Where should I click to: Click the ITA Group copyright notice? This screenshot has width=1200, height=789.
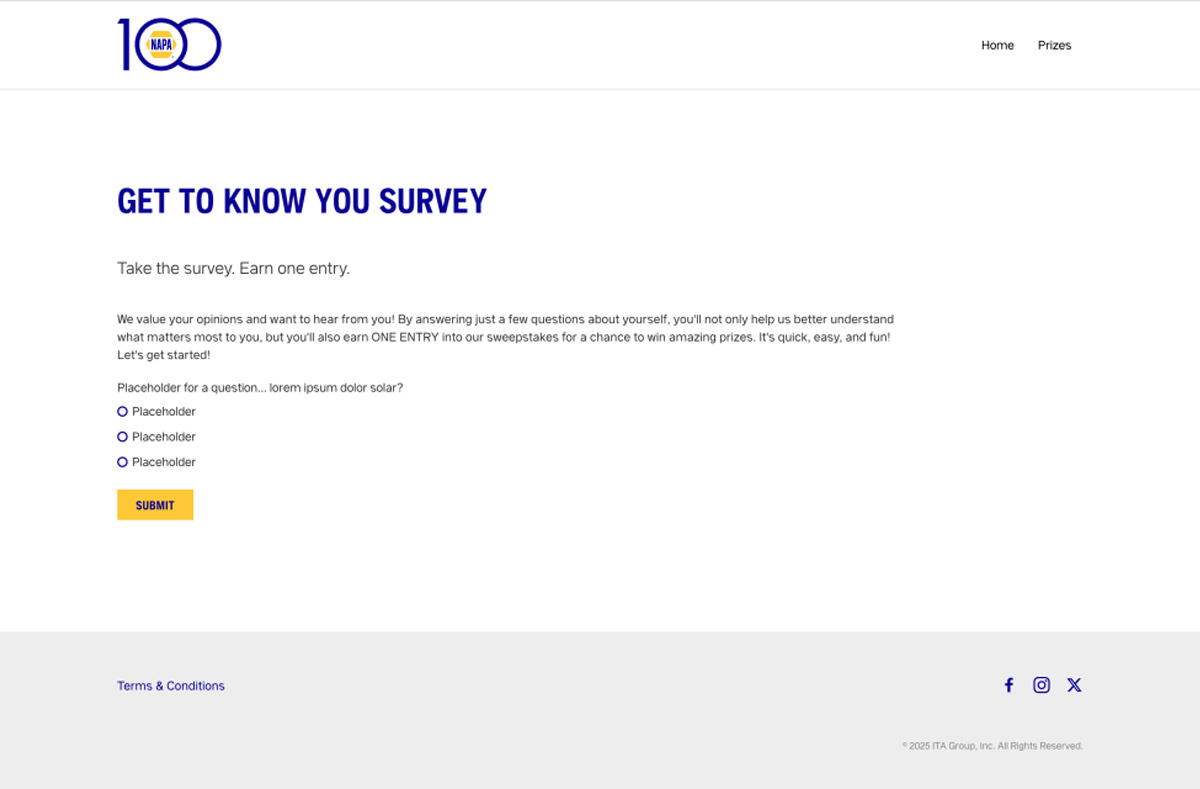click(992, 746)
